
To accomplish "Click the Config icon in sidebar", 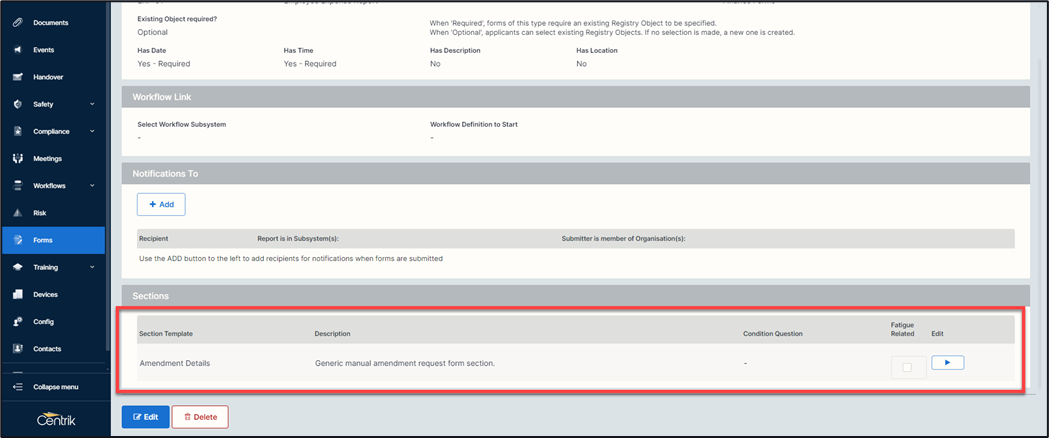I will point(19,322).
